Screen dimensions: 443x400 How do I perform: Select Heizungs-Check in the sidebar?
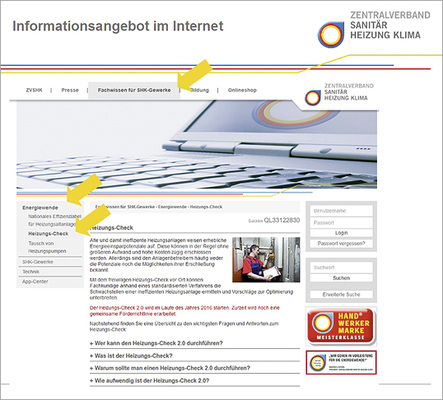[x=48, y=234]
